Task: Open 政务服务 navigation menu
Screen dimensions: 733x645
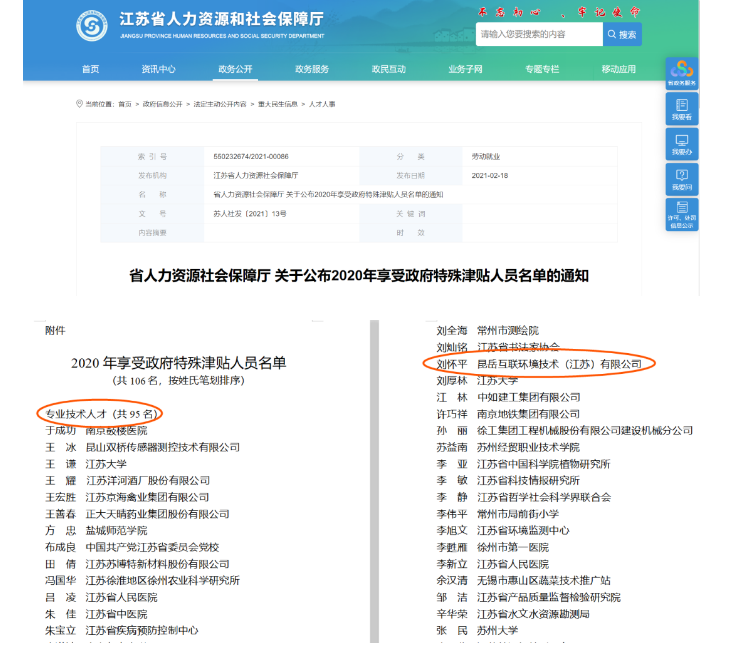Action: coord(312,69)
